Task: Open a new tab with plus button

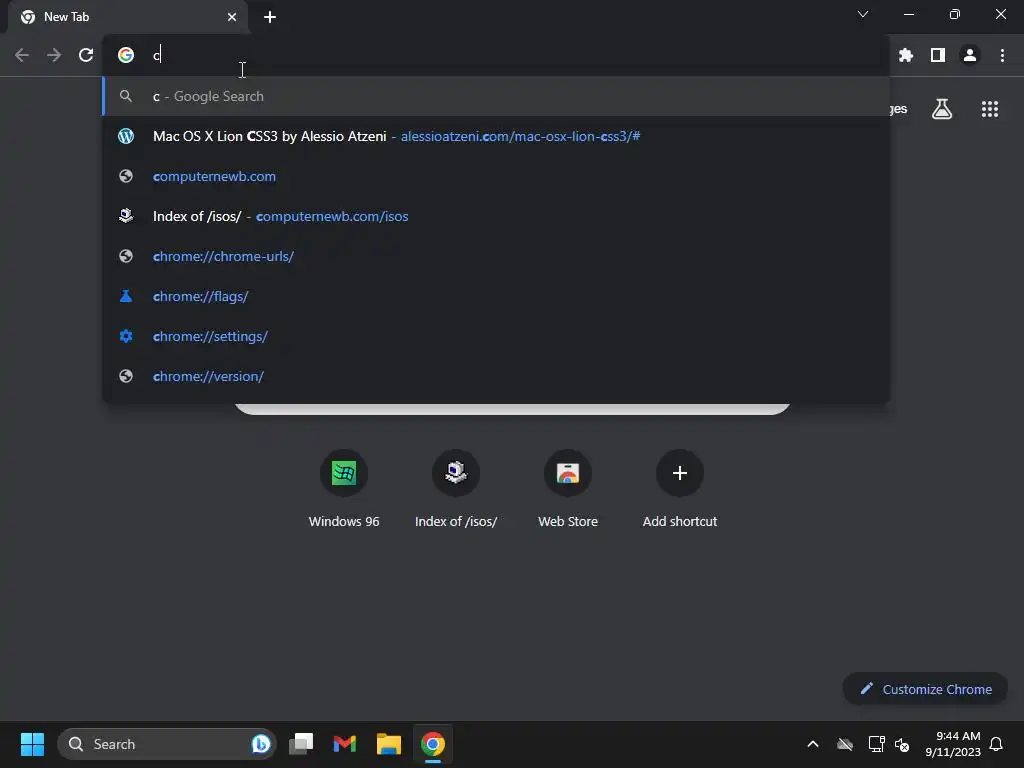Action: tap(270, 17)
